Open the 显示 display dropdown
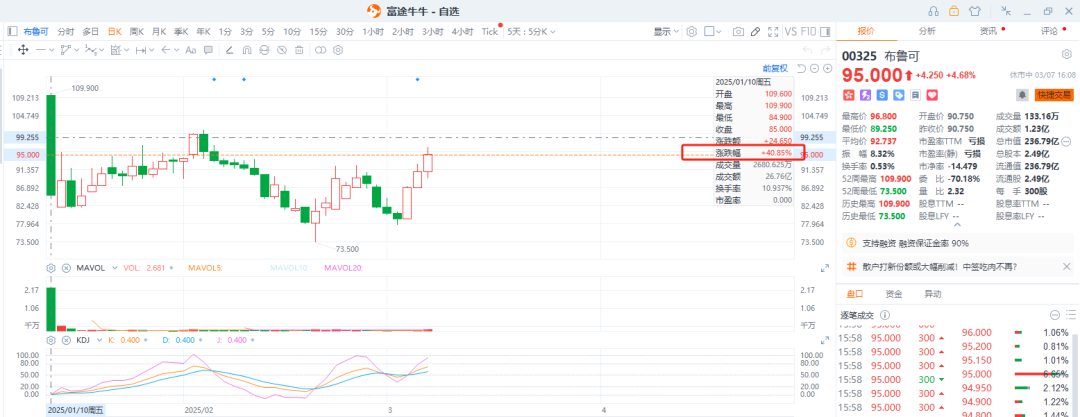 [666, 31]
